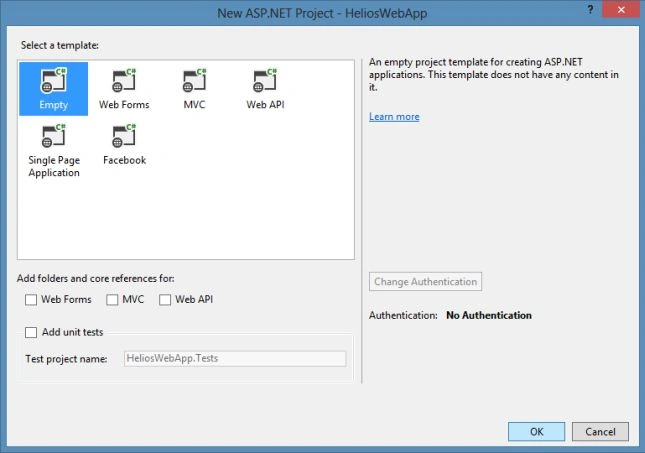Click the dialog title 'New ASP.NET Project - HeliosWebApp'
Viewport: 645px width, 453px height.
click(x=322, y=13)
